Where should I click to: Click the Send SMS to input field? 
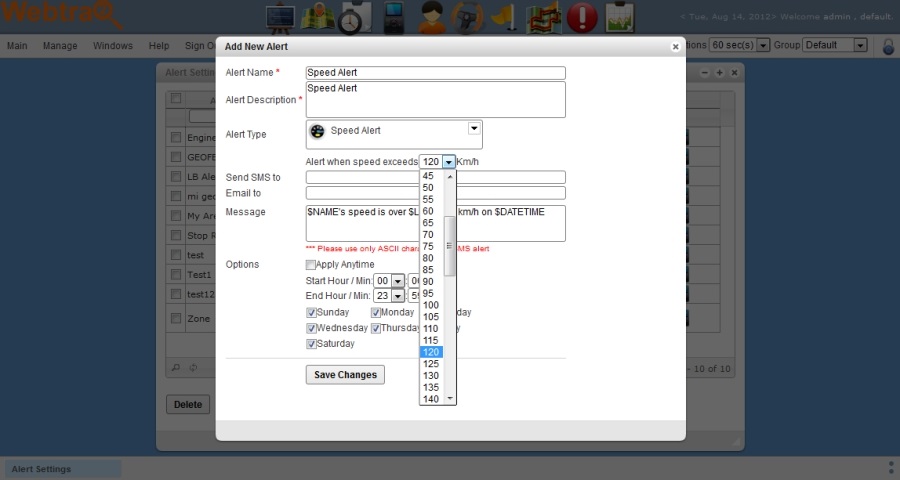click(435, 178)
